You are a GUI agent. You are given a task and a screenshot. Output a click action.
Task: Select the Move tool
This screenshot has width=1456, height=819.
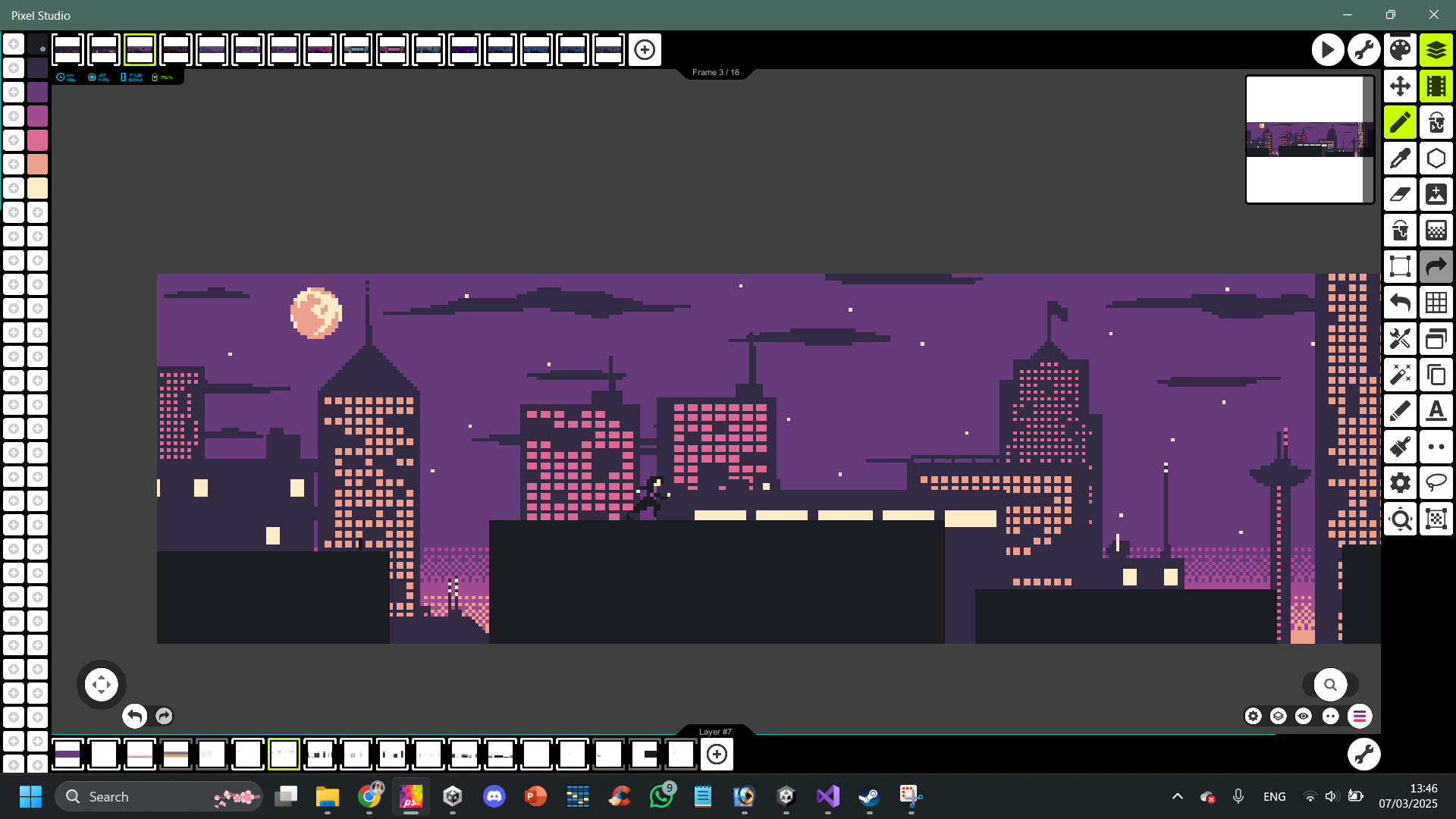click(x=1400, y=86)
